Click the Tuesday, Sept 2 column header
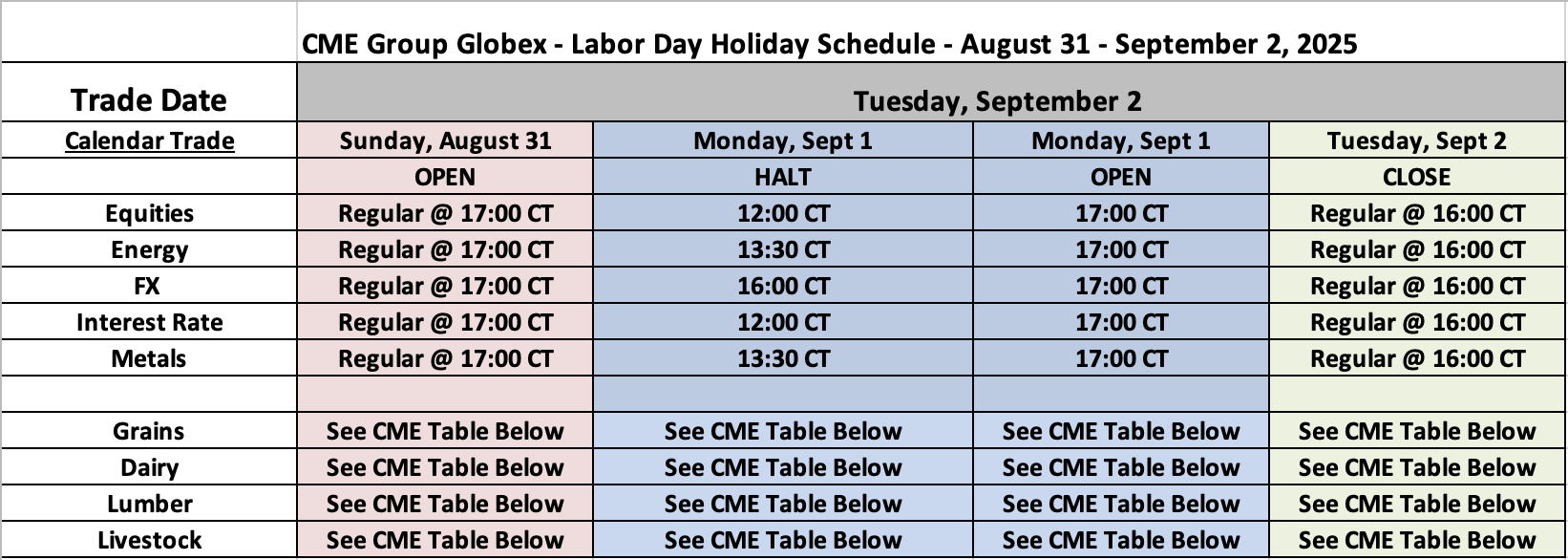 (1416, 140)
